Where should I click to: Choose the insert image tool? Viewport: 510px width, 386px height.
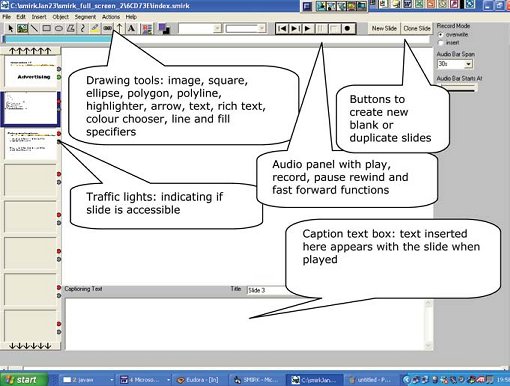[22, 29]
